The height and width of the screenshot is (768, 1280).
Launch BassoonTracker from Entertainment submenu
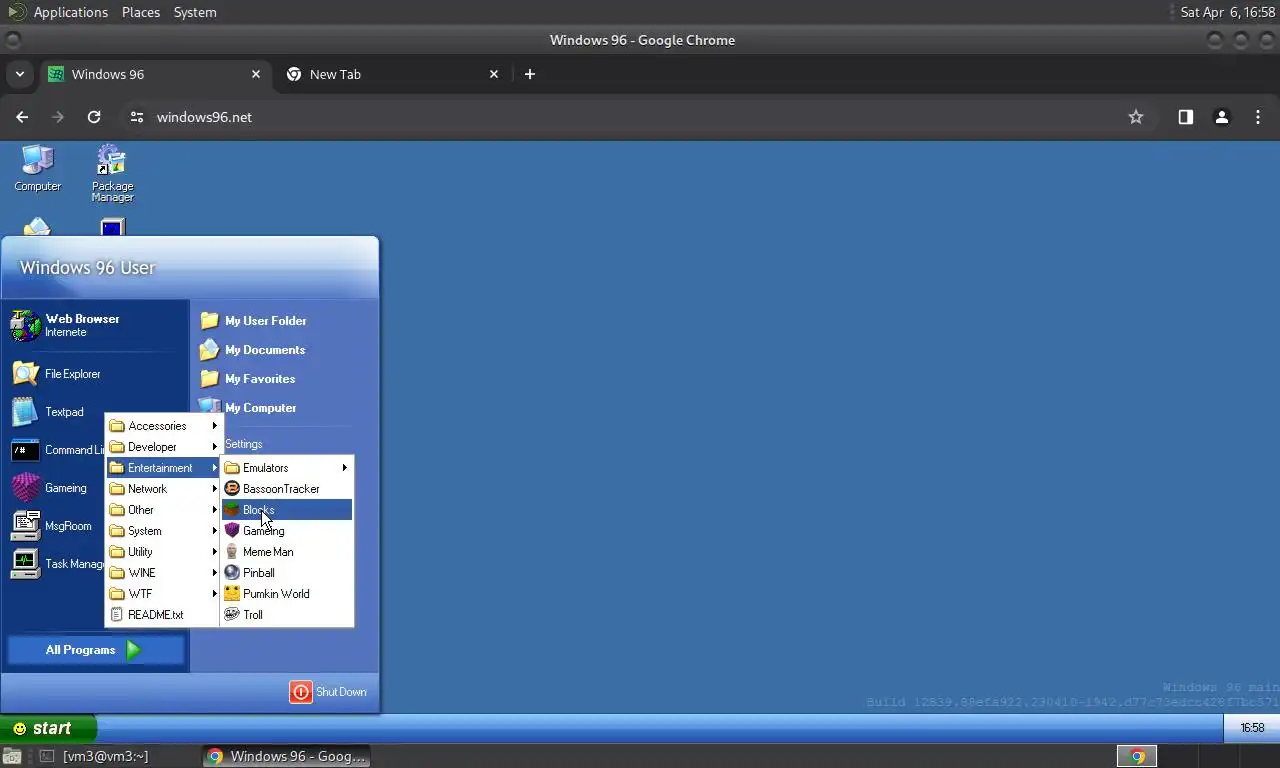point(287,489)
